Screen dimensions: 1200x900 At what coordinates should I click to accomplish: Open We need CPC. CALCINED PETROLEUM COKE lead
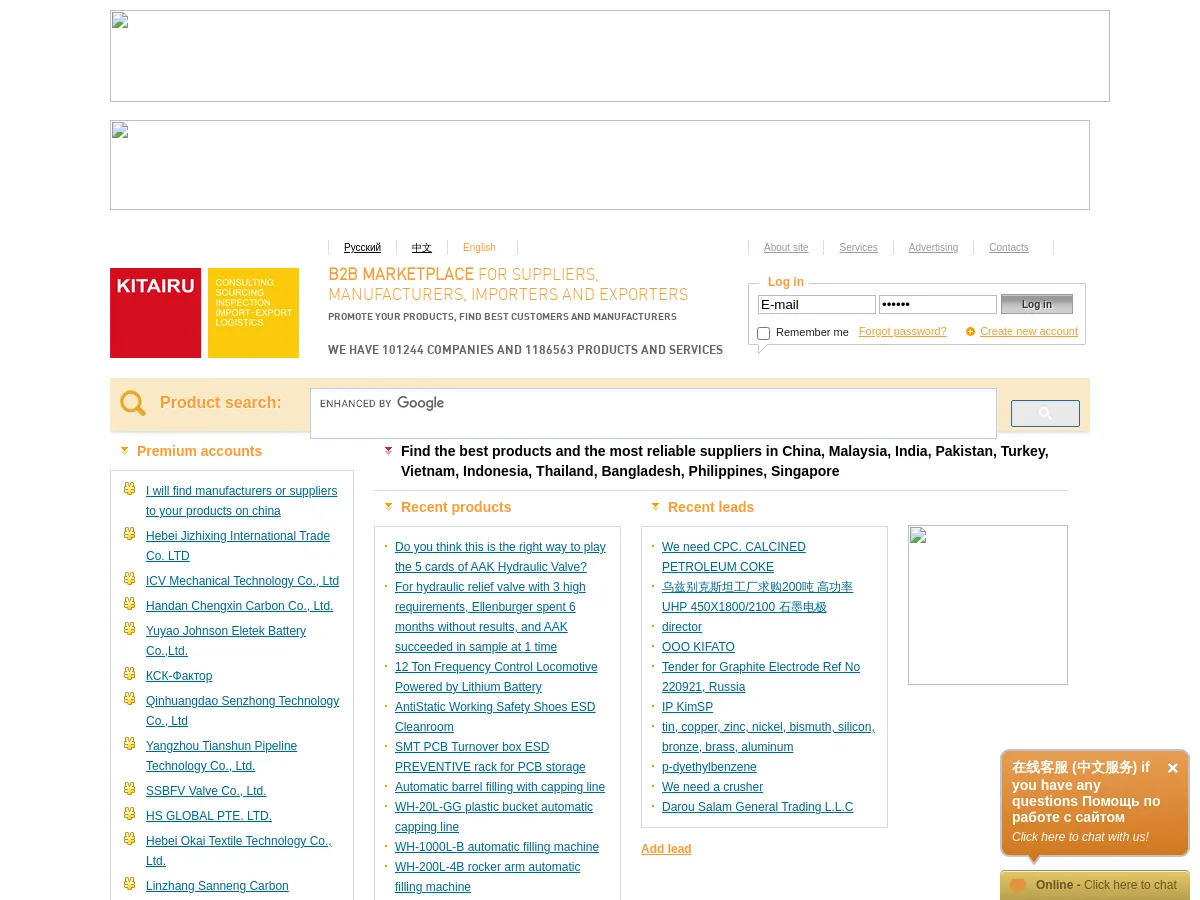click(x=734, y=557)
